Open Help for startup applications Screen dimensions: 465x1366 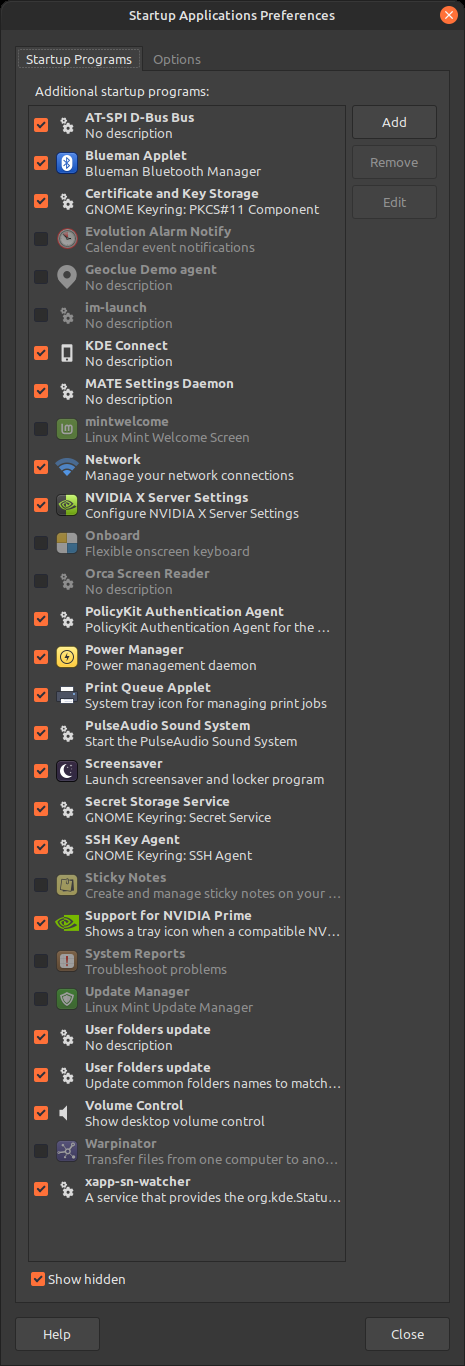(x=57, y=1334)
